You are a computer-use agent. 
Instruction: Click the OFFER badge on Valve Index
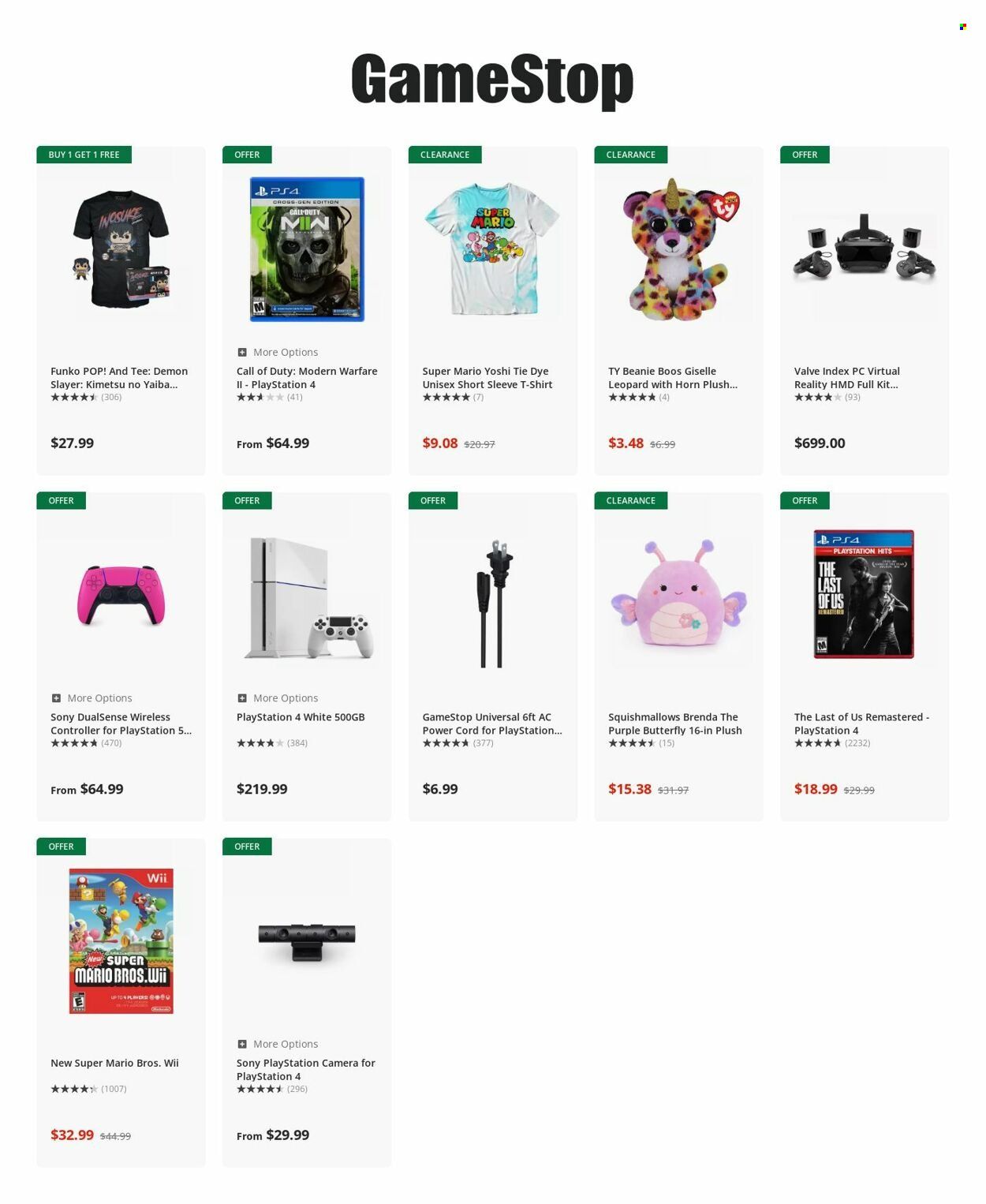[x=805, y=155]
